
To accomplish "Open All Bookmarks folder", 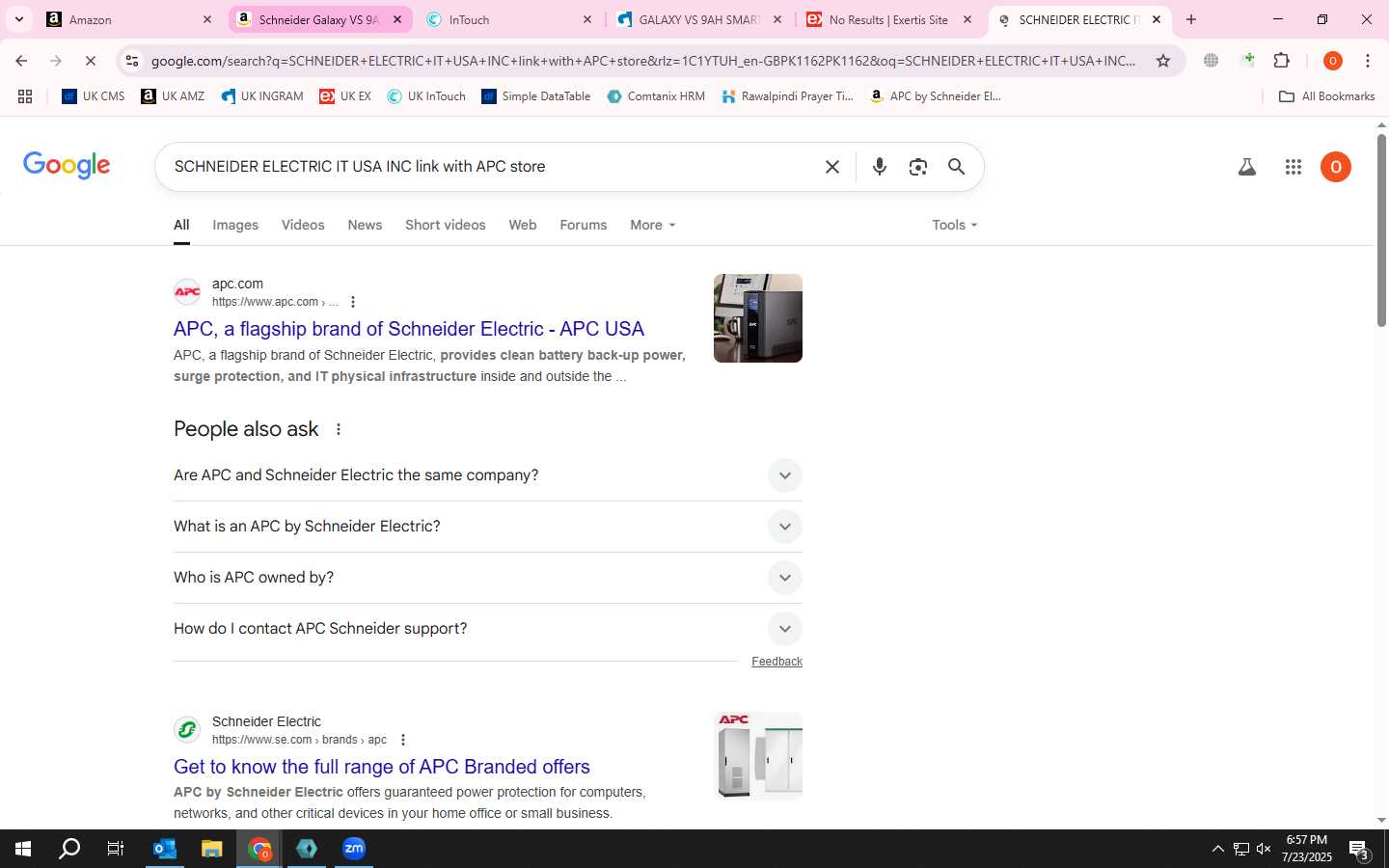I will (x=1326, y=96).
